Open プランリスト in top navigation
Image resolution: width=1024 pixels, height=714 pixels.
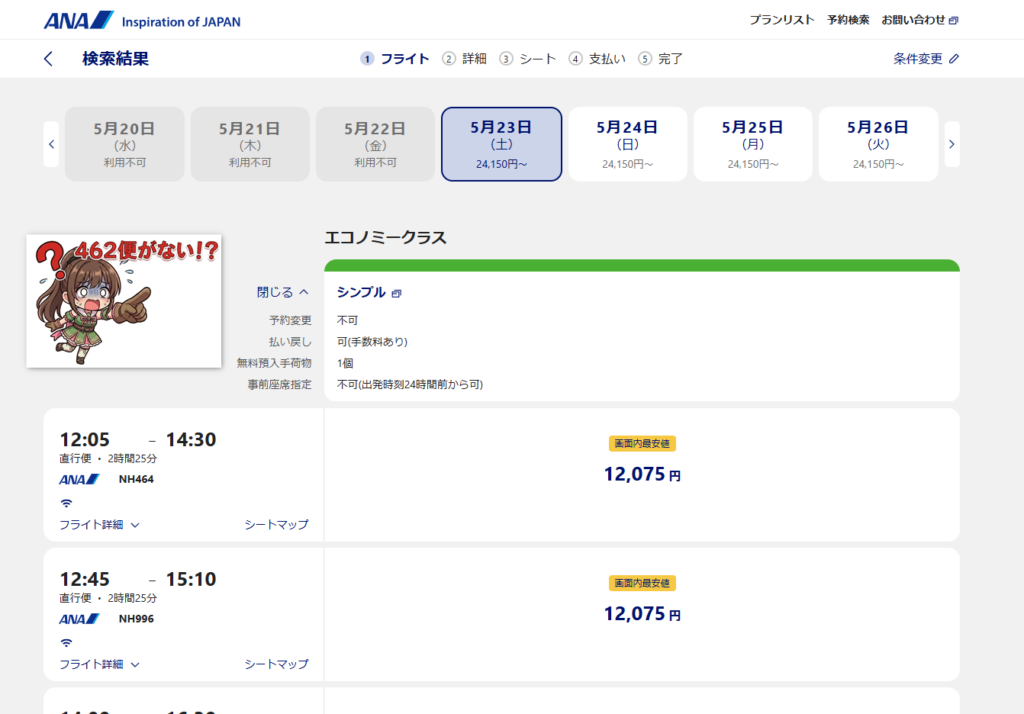782,20
